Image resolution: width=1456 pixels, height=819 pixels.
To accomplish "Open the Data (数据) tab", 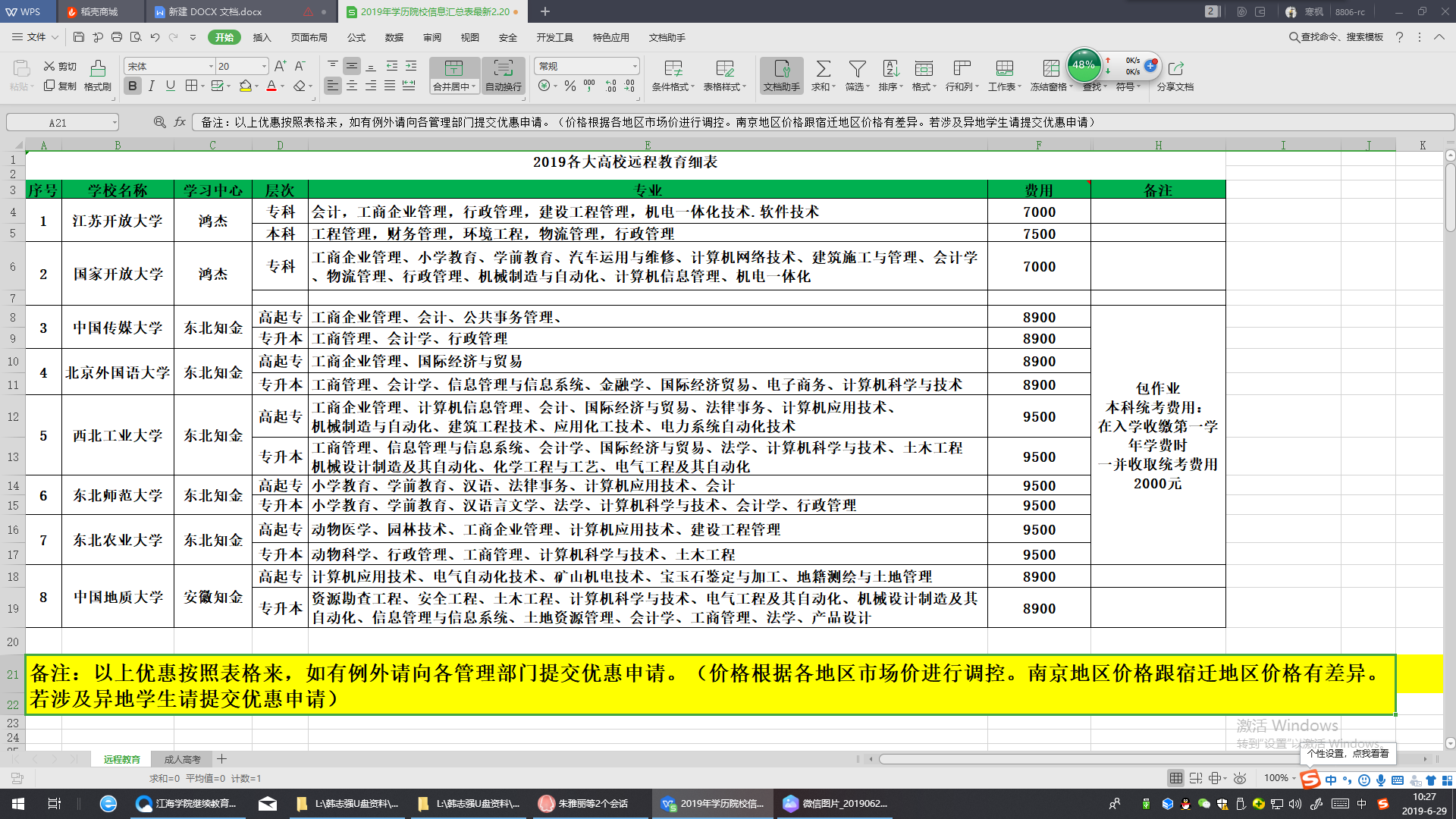I will click(x=394, y=37).
